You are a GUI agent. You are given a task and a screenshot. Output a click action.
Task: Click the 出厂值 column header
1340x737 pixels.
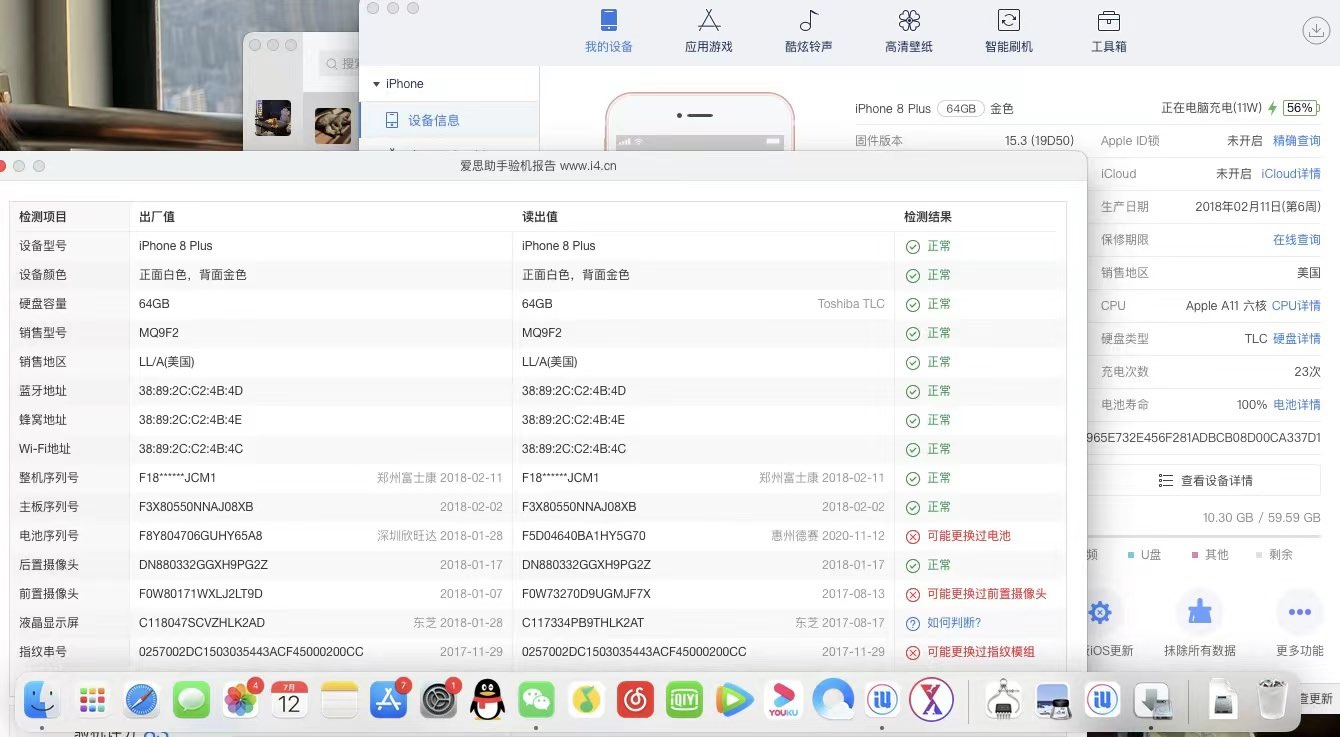tap(157, 217)
